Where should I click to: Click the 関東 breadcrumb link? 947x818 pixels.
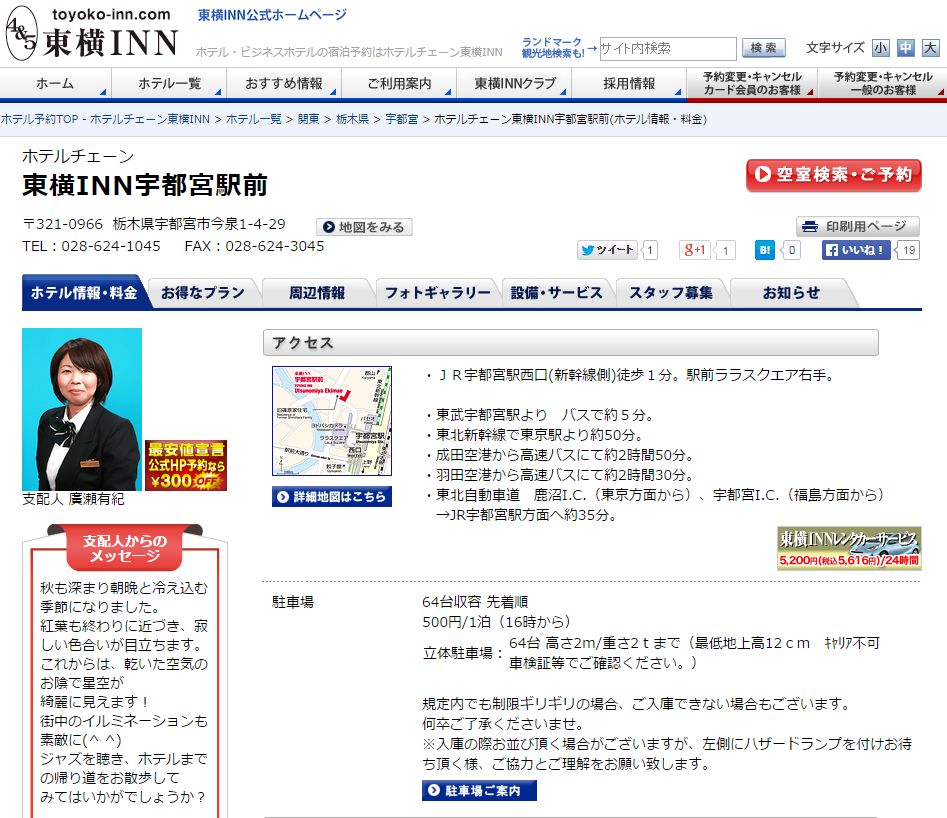pos(309,119)
